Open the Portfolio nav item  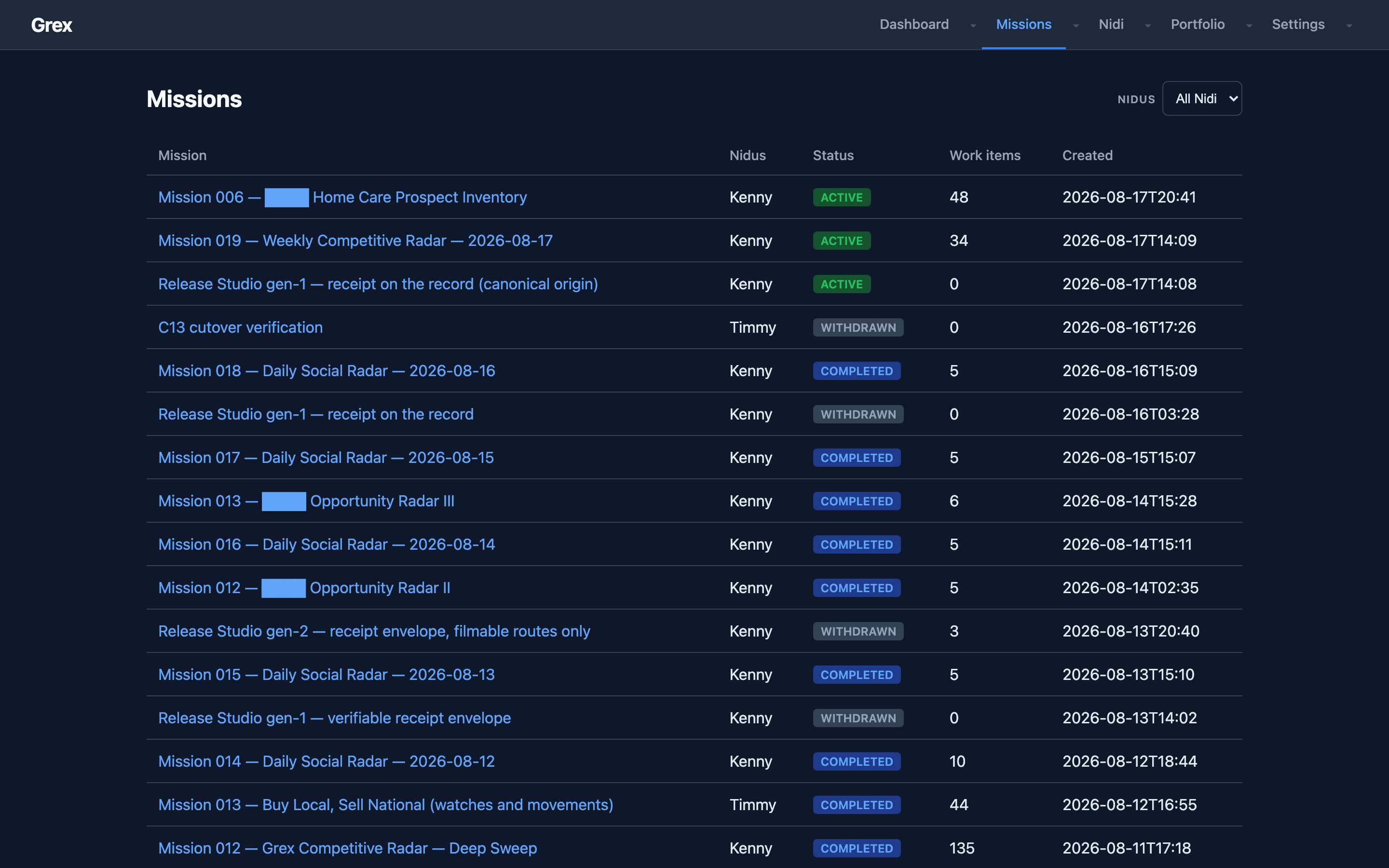1198,24
